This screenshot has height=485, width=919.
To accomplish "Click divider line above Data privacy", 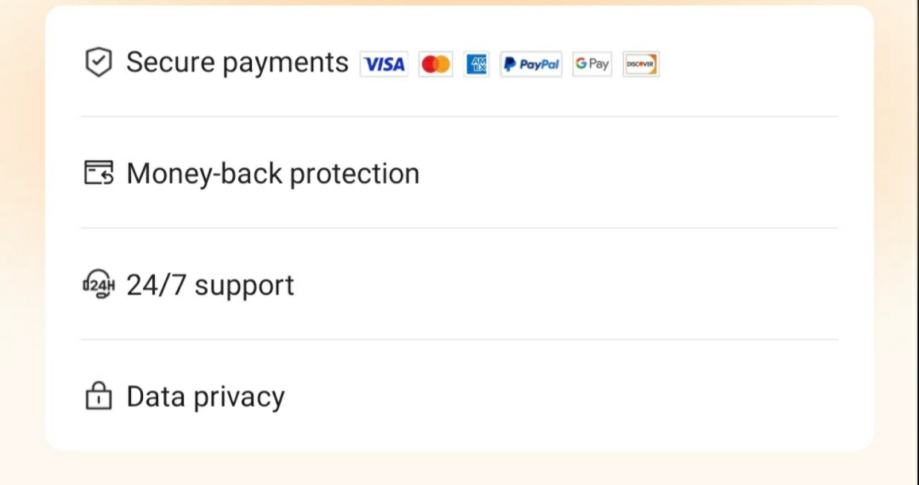I will pyautogui.click(x=460, y=340).
